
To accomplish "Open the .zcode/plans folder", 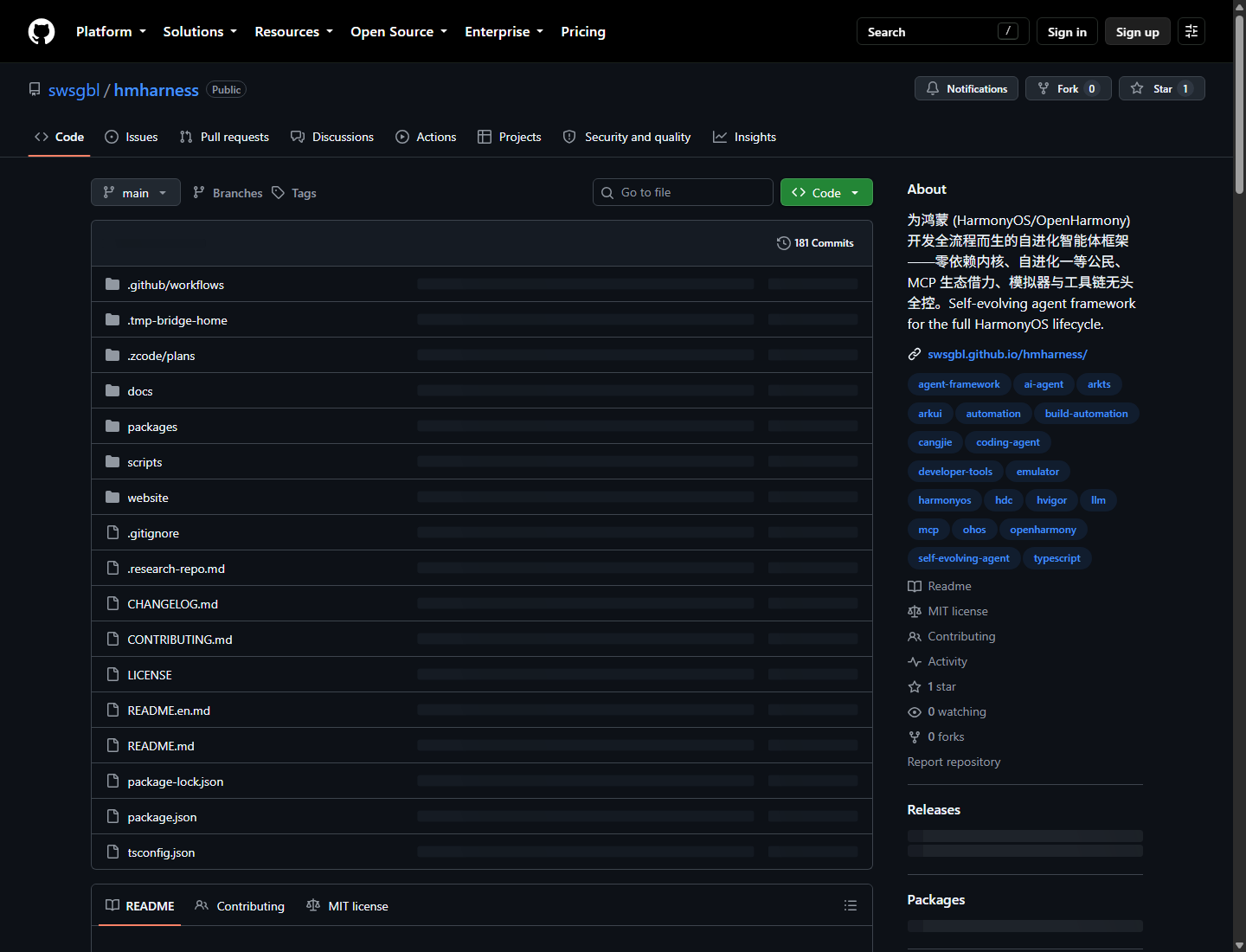I will 161,356.
